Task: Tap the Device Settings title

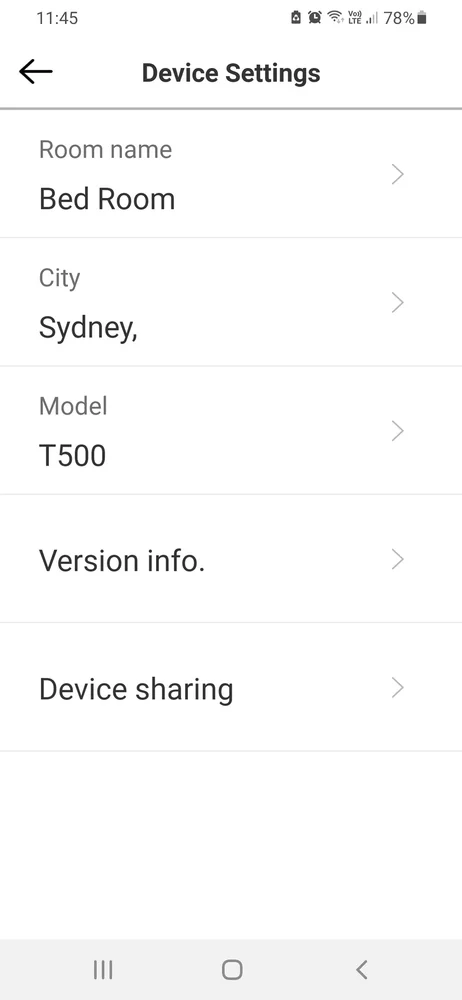Action: tap(231, 73)
